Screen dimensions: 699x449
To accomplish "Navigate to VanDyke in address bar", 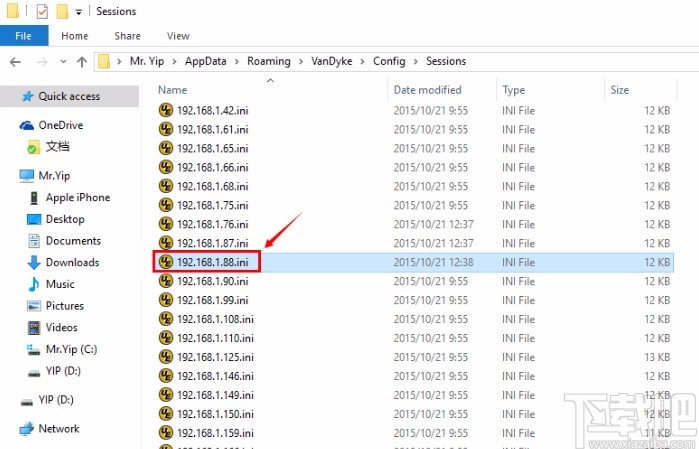I will [x=332, y=61].
